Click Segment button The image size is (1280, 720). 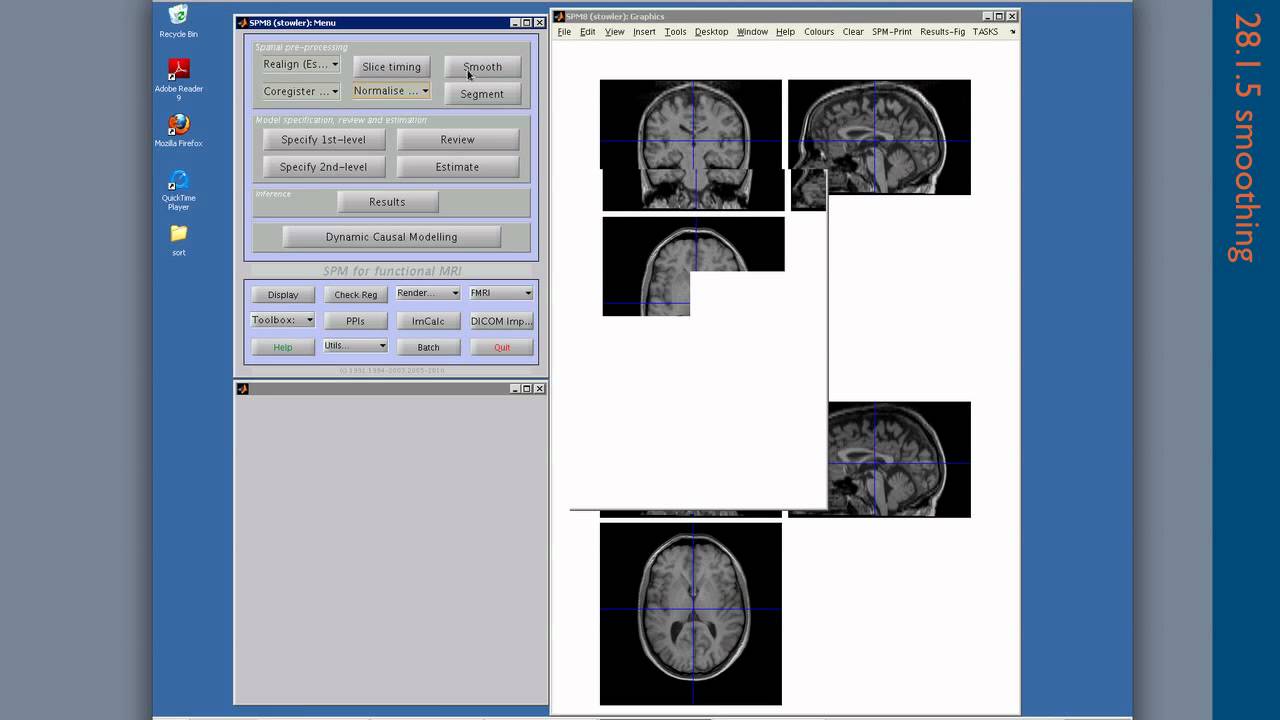[482, 94]
